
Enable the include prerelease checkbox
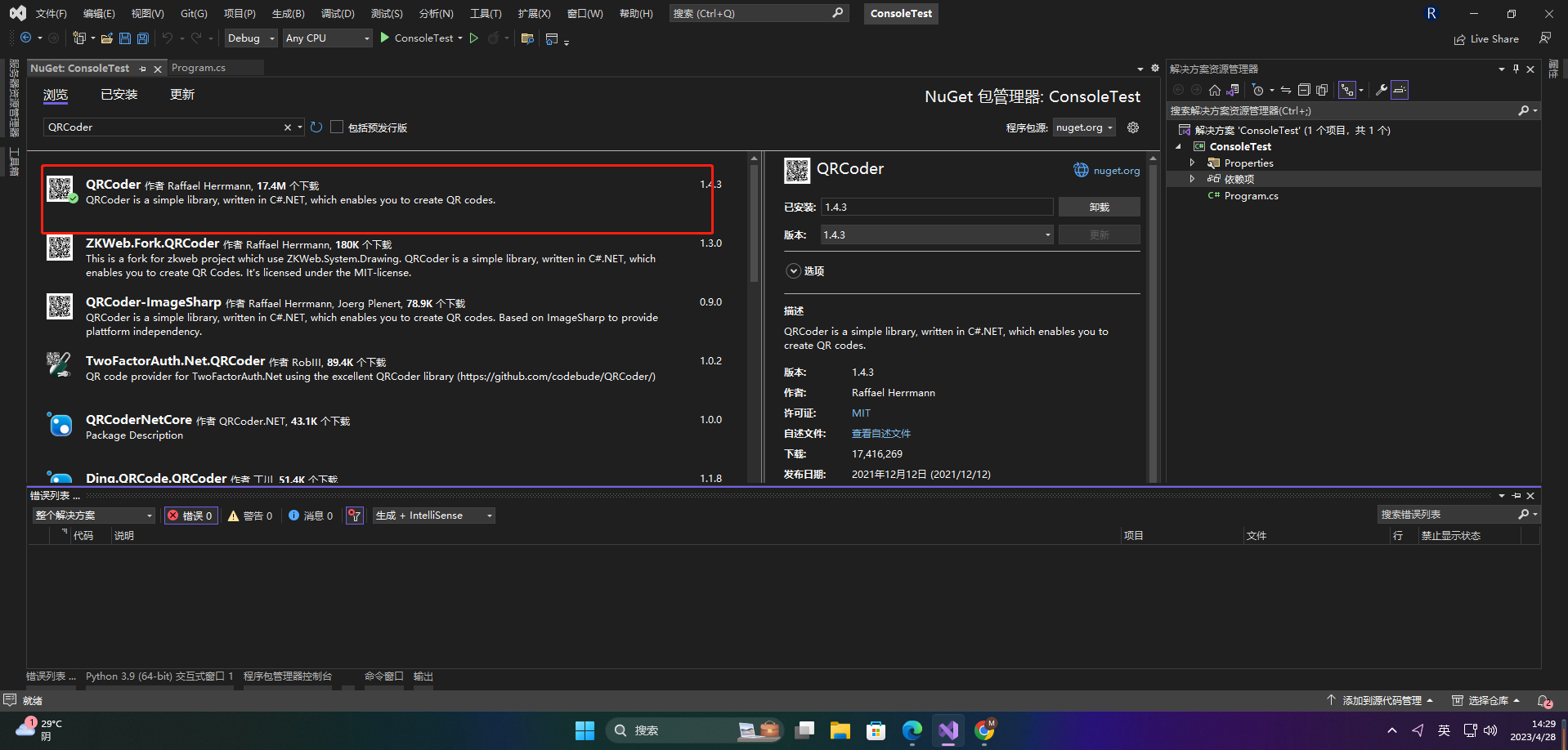coord(337,127)
